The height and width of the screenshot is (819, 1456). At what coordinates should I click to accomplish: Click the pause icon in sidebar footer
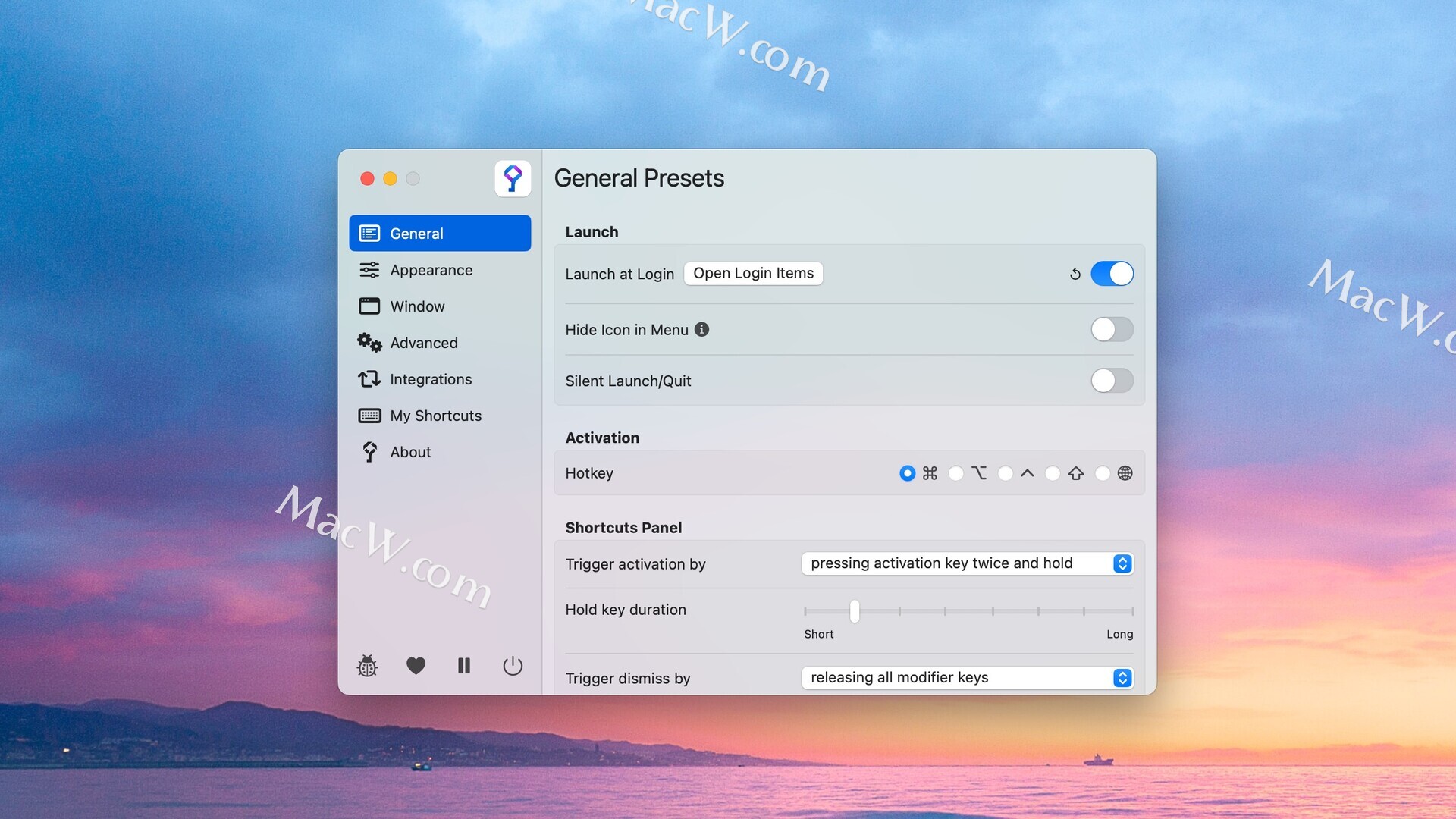(464, 666)
